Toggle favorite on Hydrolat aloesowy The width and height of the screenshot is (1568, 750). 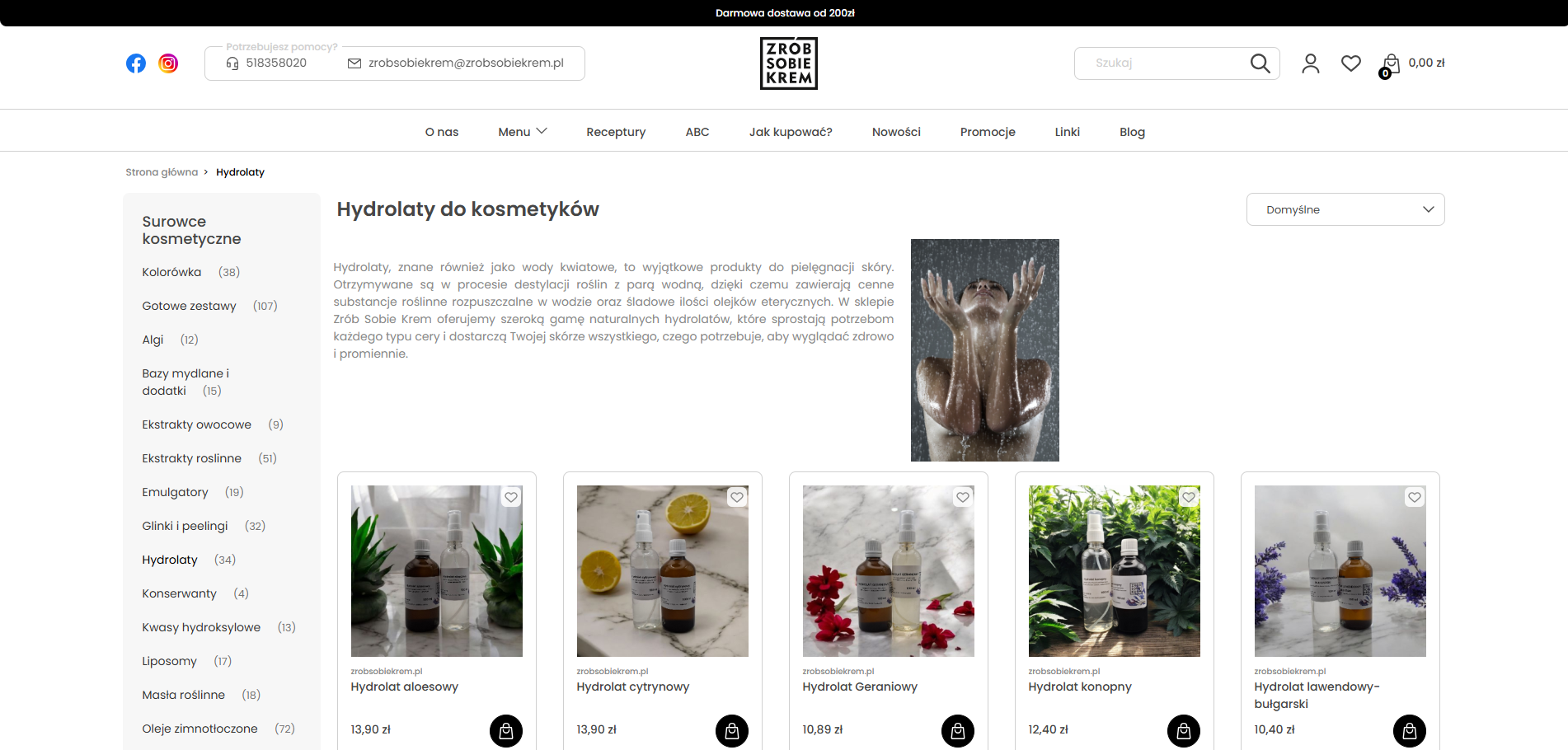coord(511,497)
